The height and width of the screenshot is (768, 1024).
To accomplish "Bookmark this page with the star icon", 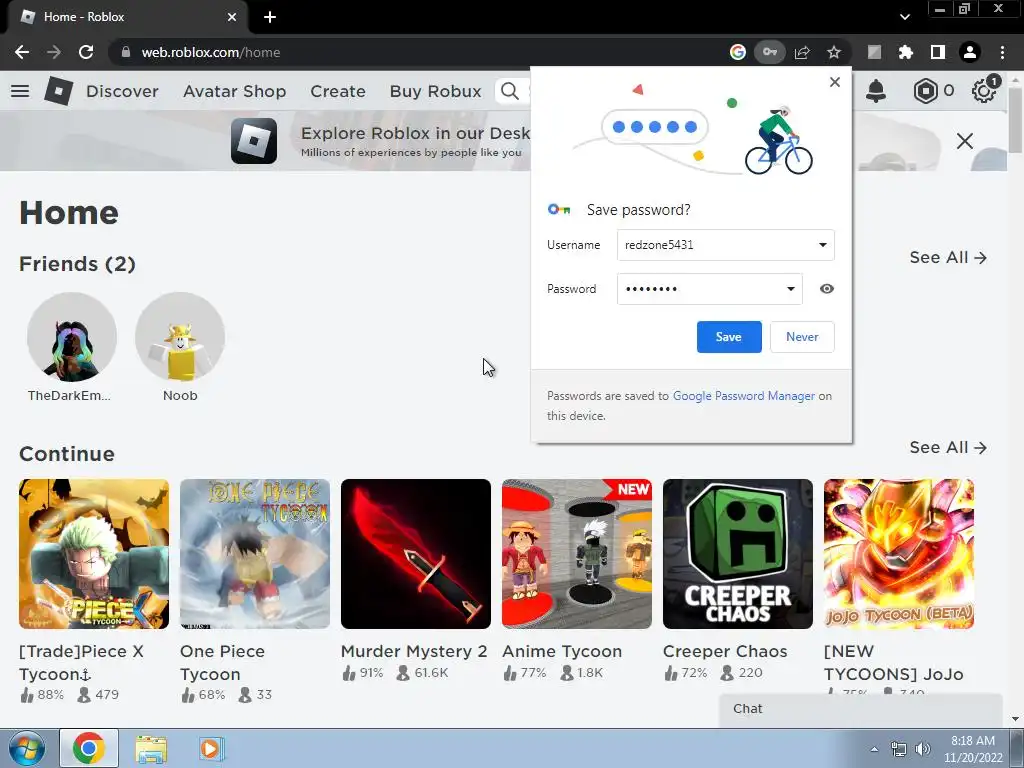I will [834, 52].
